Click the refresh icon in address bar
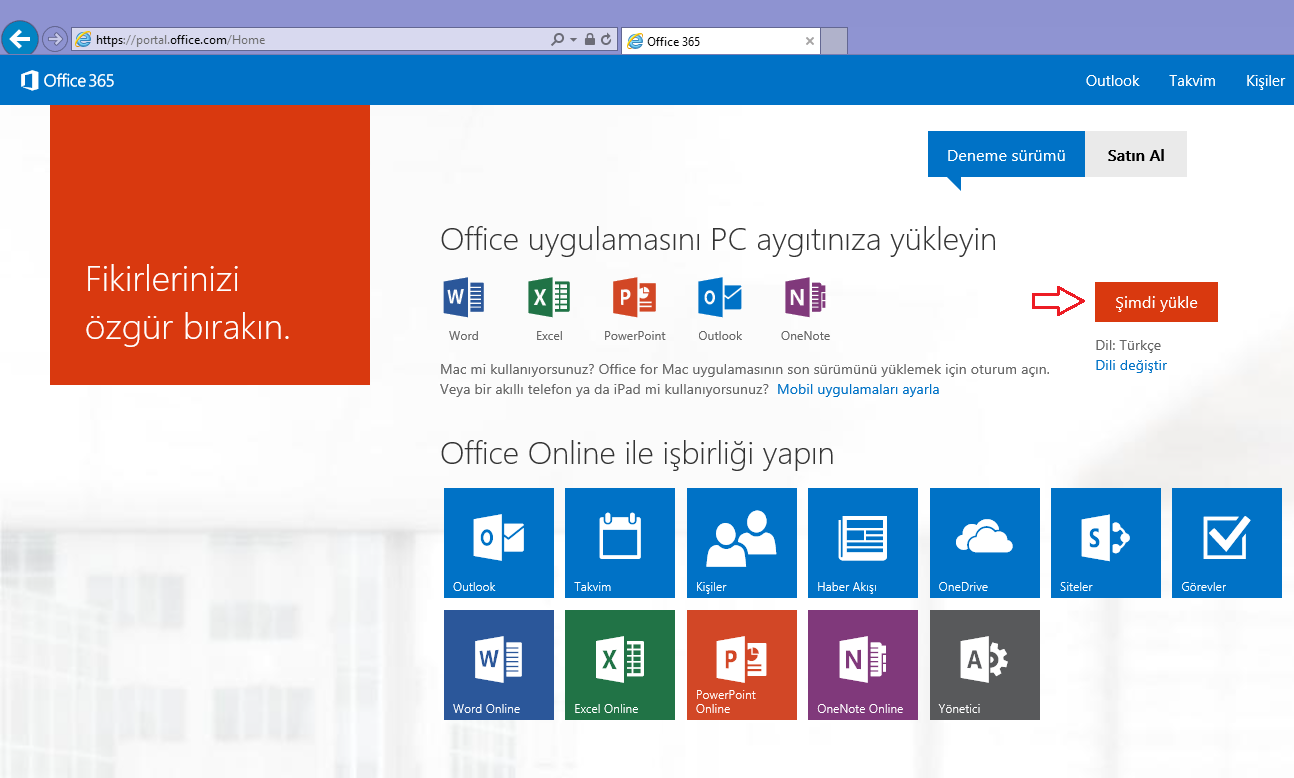 [x=606, y=40]
